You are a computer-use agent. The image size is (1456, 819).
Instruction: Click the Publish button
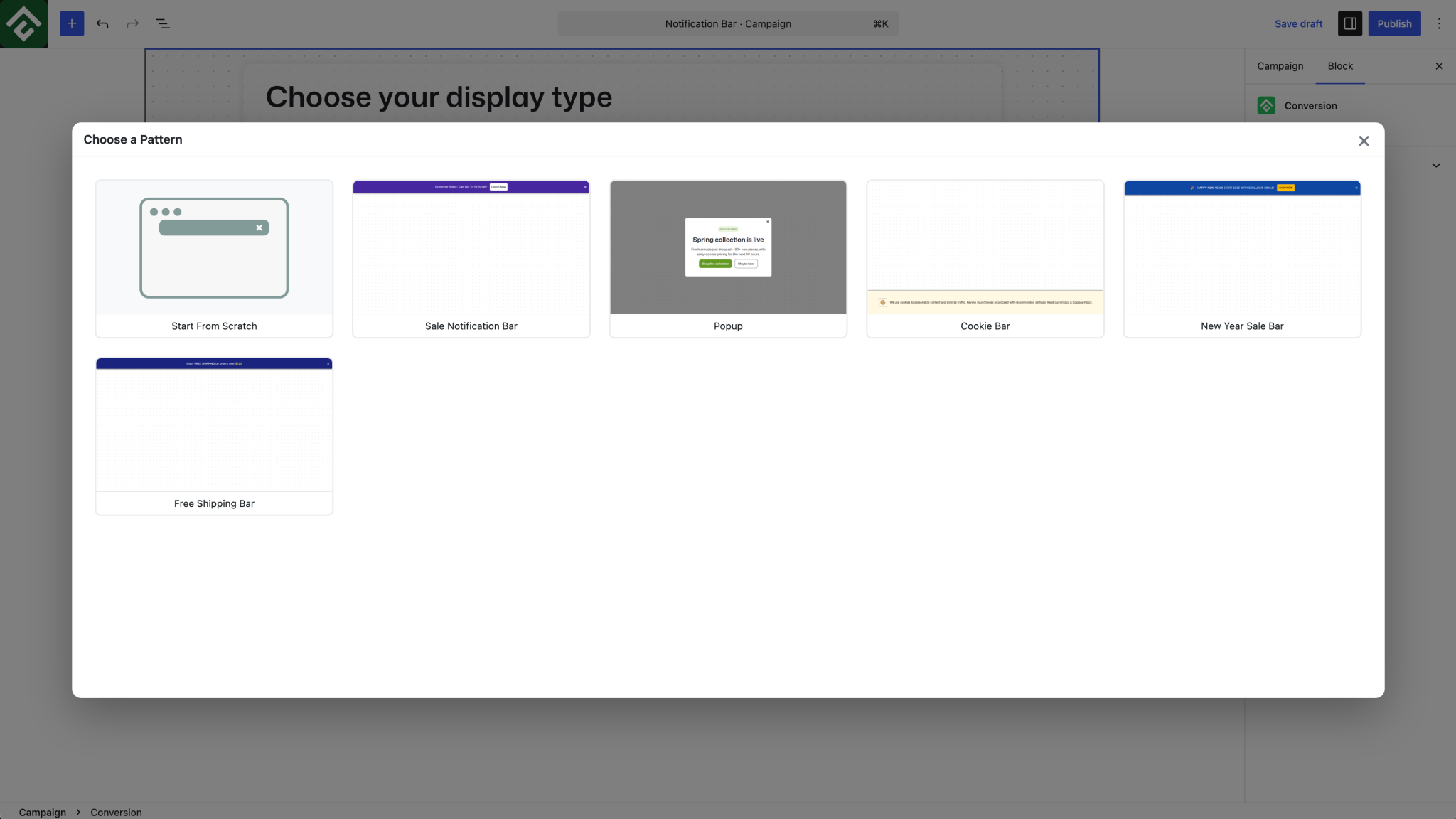point(1394,23)
